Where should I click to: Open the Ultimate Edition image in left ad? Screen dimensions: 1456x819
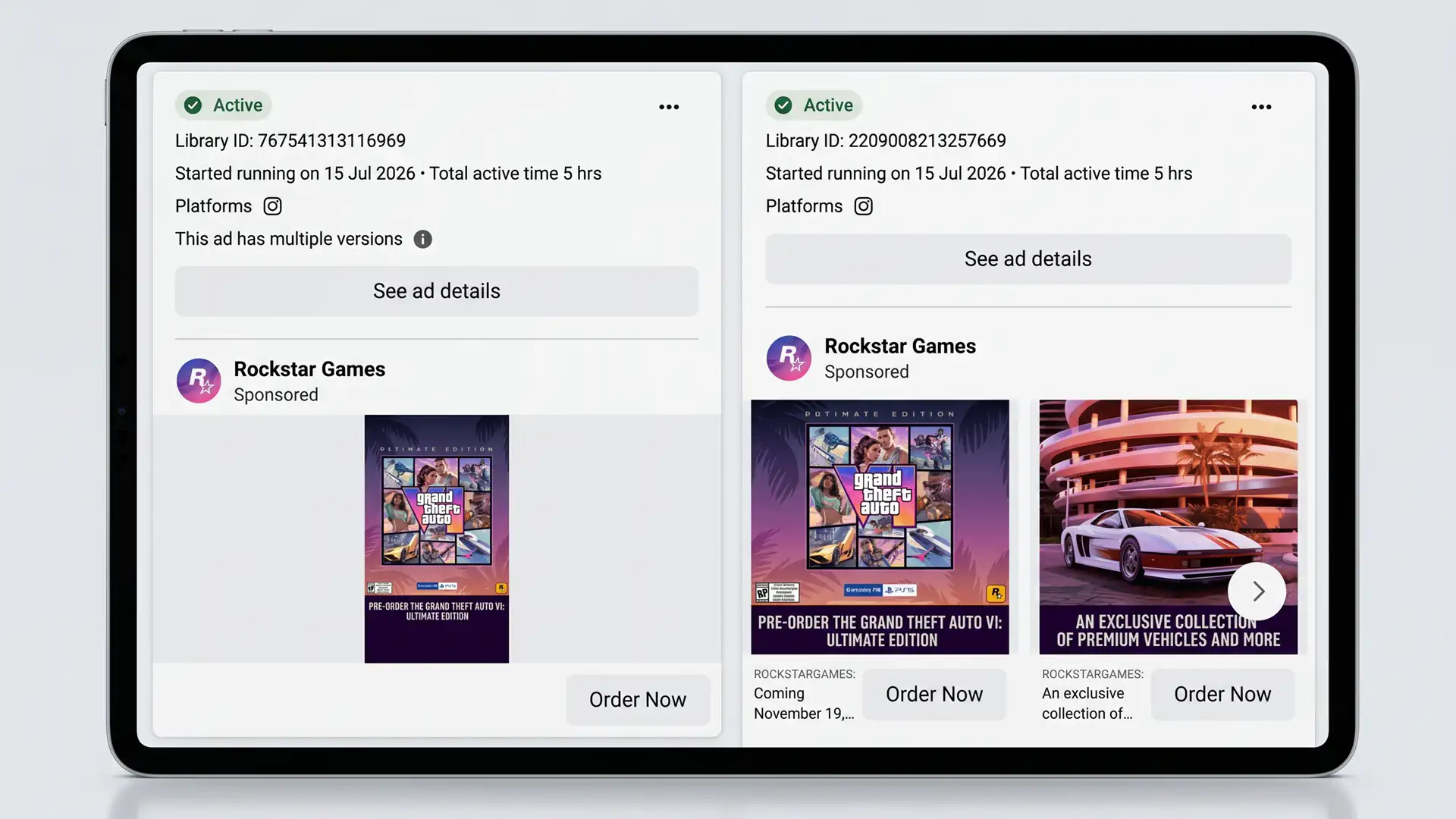[437, 538]
